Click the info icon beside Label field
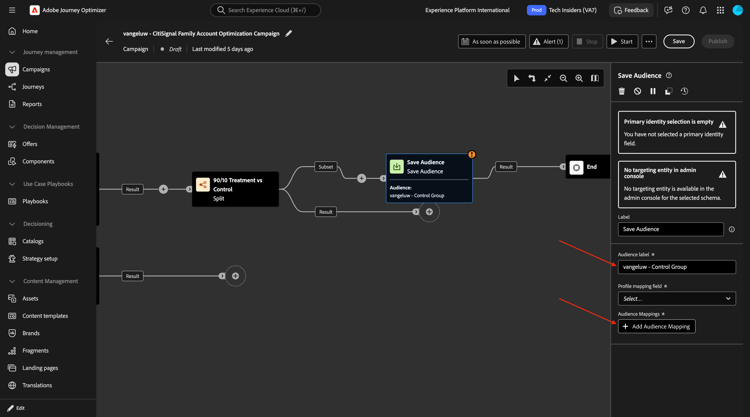750x417 pixels. [732, 230]
